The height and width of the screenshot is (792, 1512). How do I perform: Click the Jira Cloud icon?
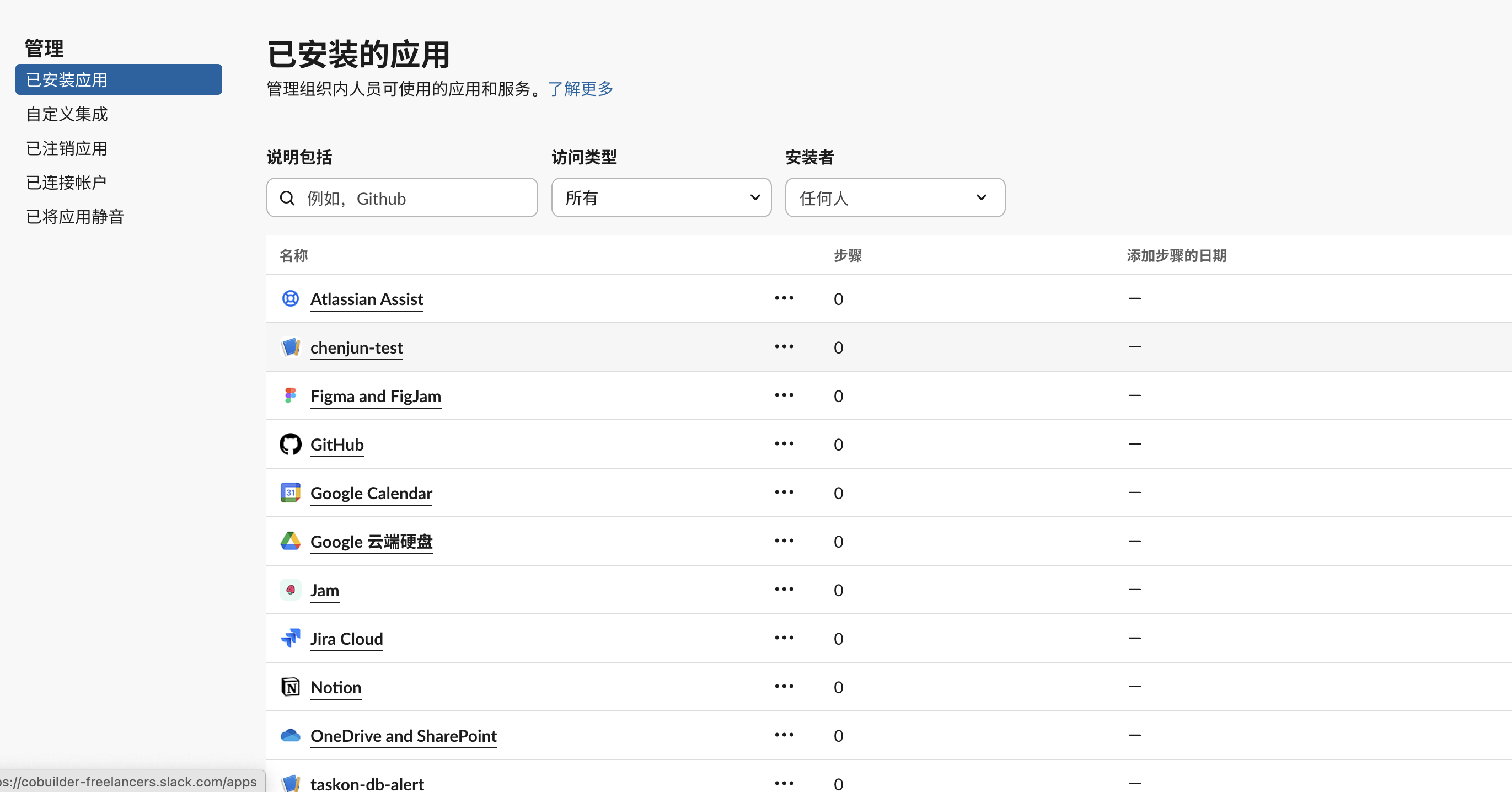click(x=290, y=638)
